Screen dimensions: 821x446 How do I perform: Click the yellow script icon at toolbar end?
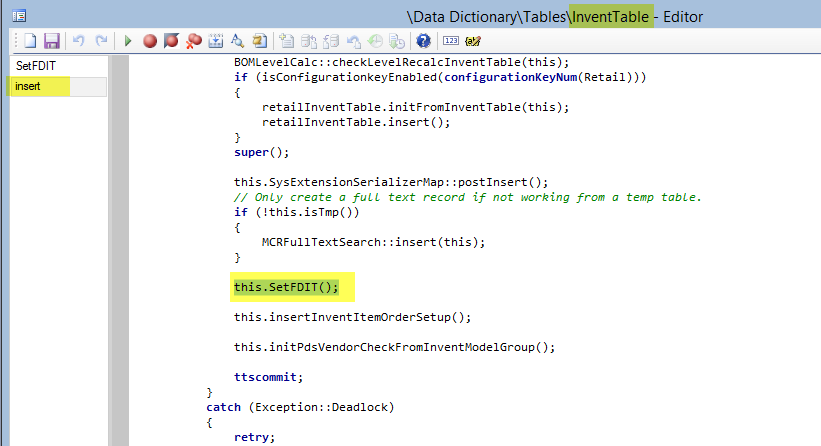473,41
